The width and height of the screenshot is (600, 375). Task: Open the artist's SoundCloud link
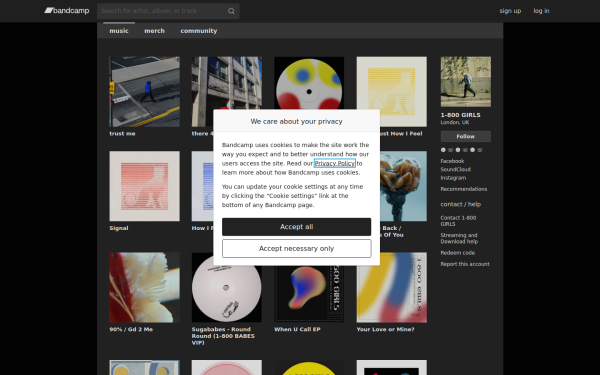[455, 170]
